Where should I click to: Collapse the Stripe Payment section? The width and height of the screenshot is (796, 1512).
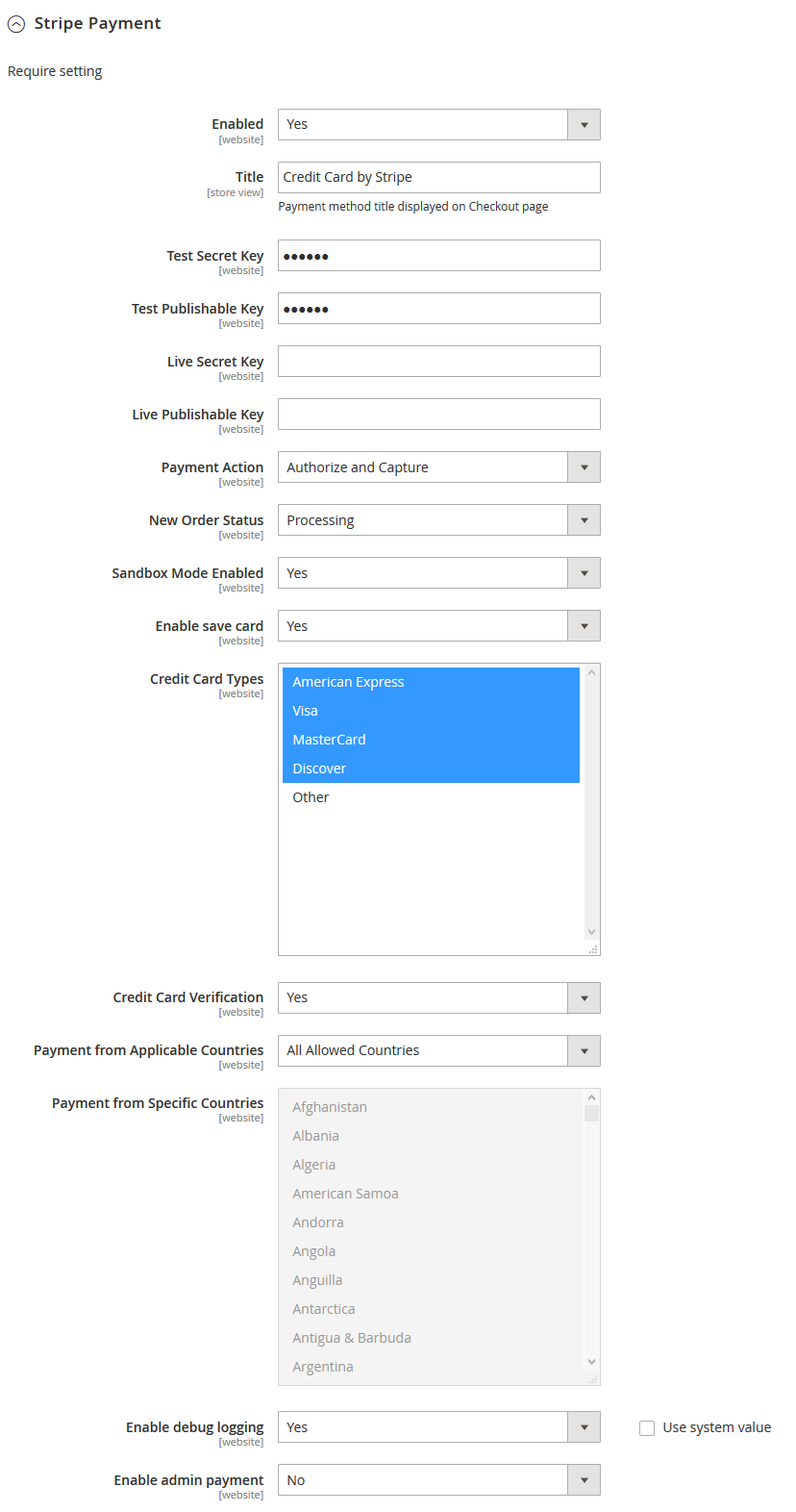(x=16, y=24)
